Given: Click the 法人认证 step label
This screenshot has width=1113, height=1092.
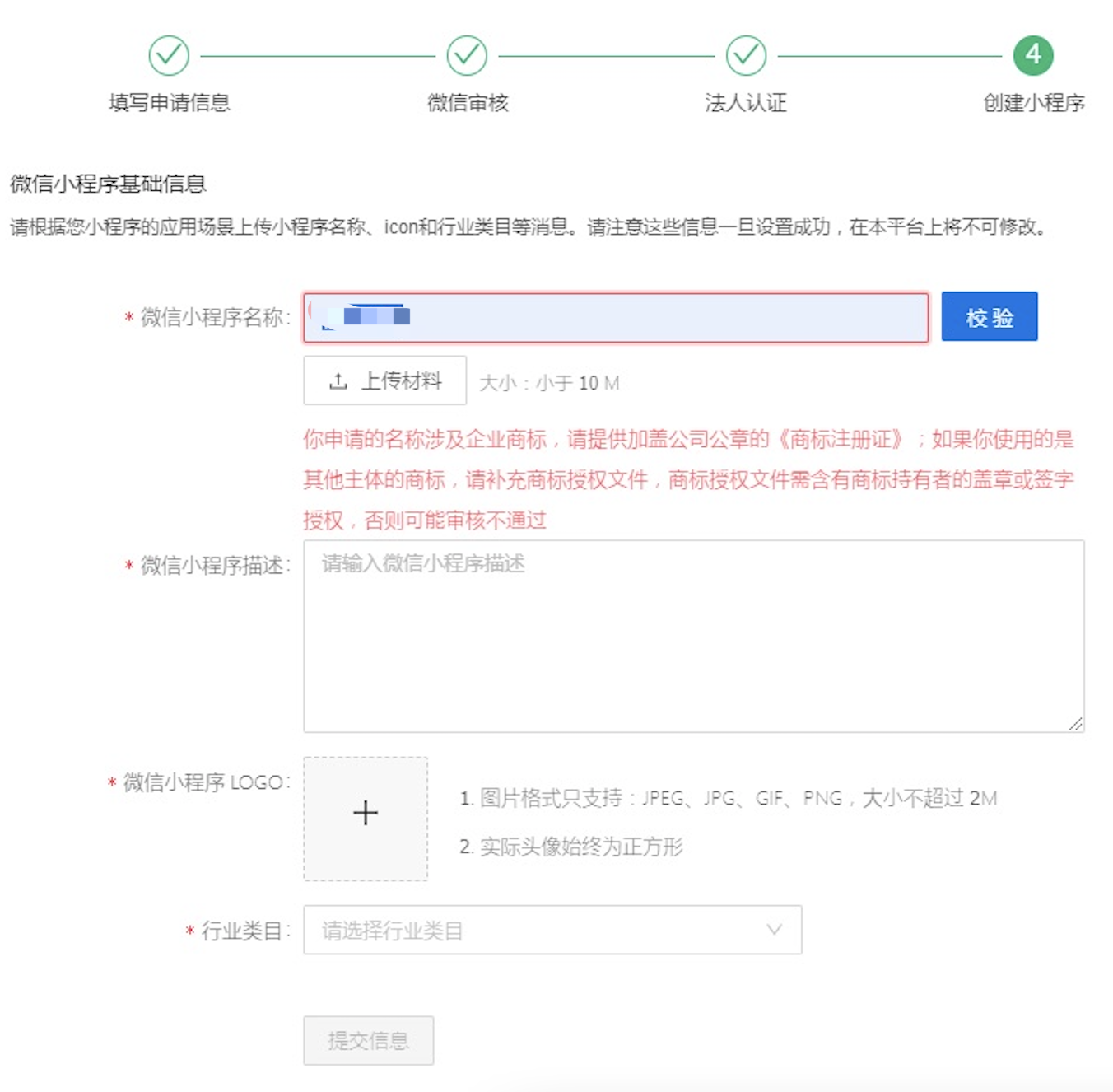Looking at the screenshot, I should pos(746,102).
